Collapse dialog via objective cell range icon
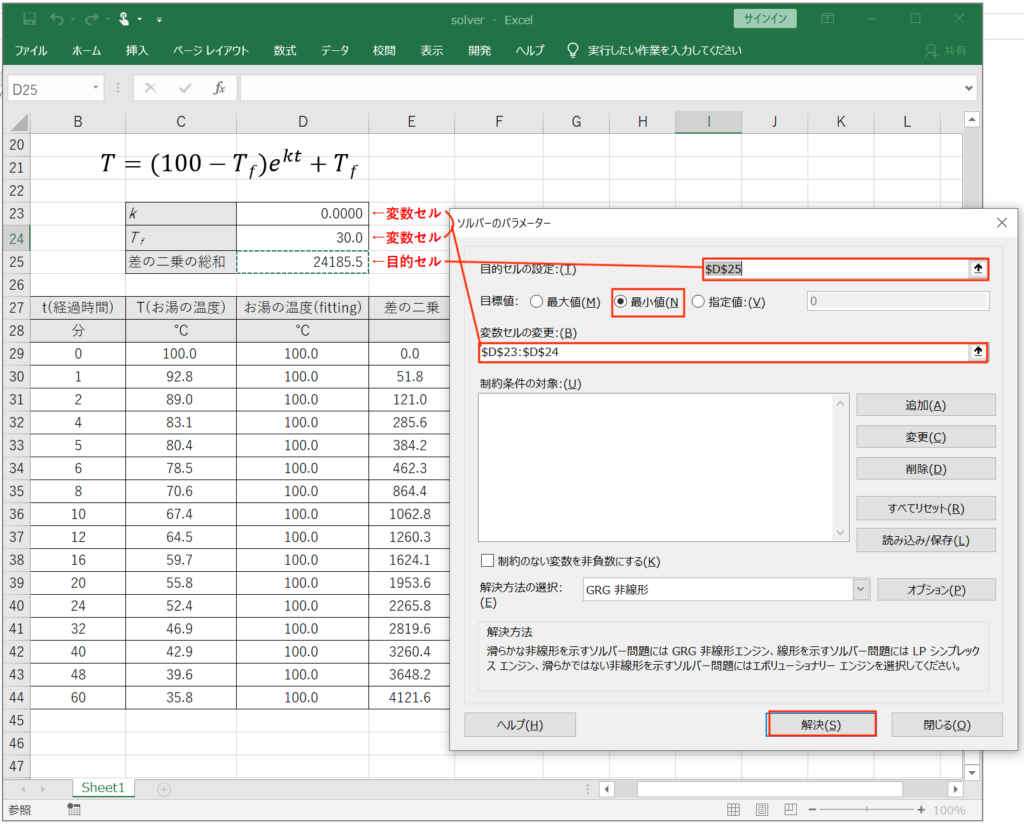 pyautogui.click(x=978, y=269)
